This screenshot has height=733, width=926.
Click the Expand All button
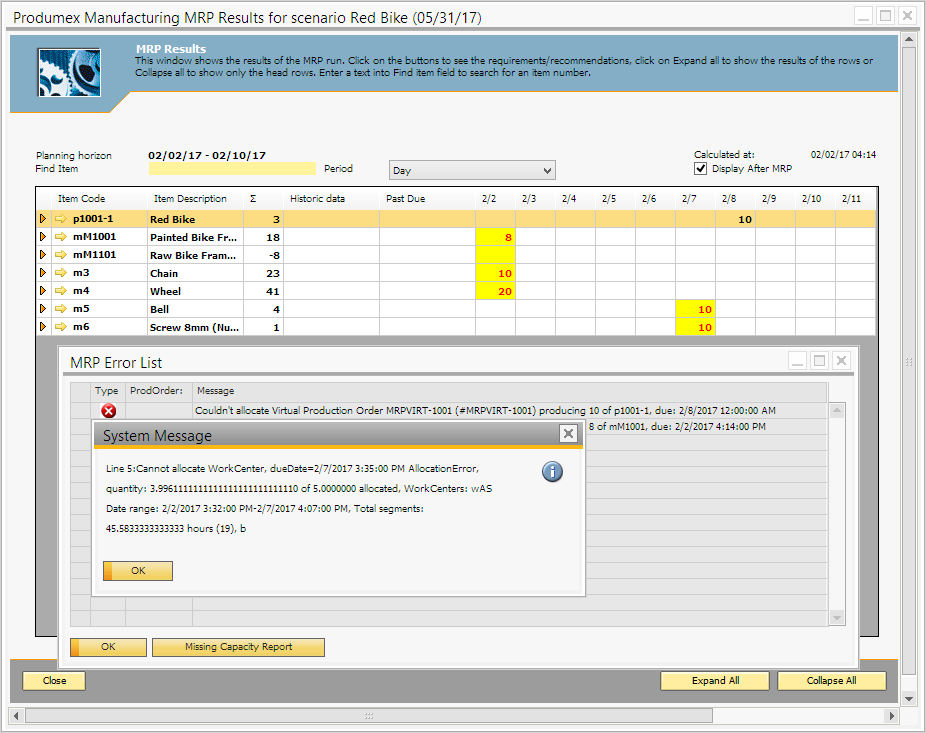715,680
